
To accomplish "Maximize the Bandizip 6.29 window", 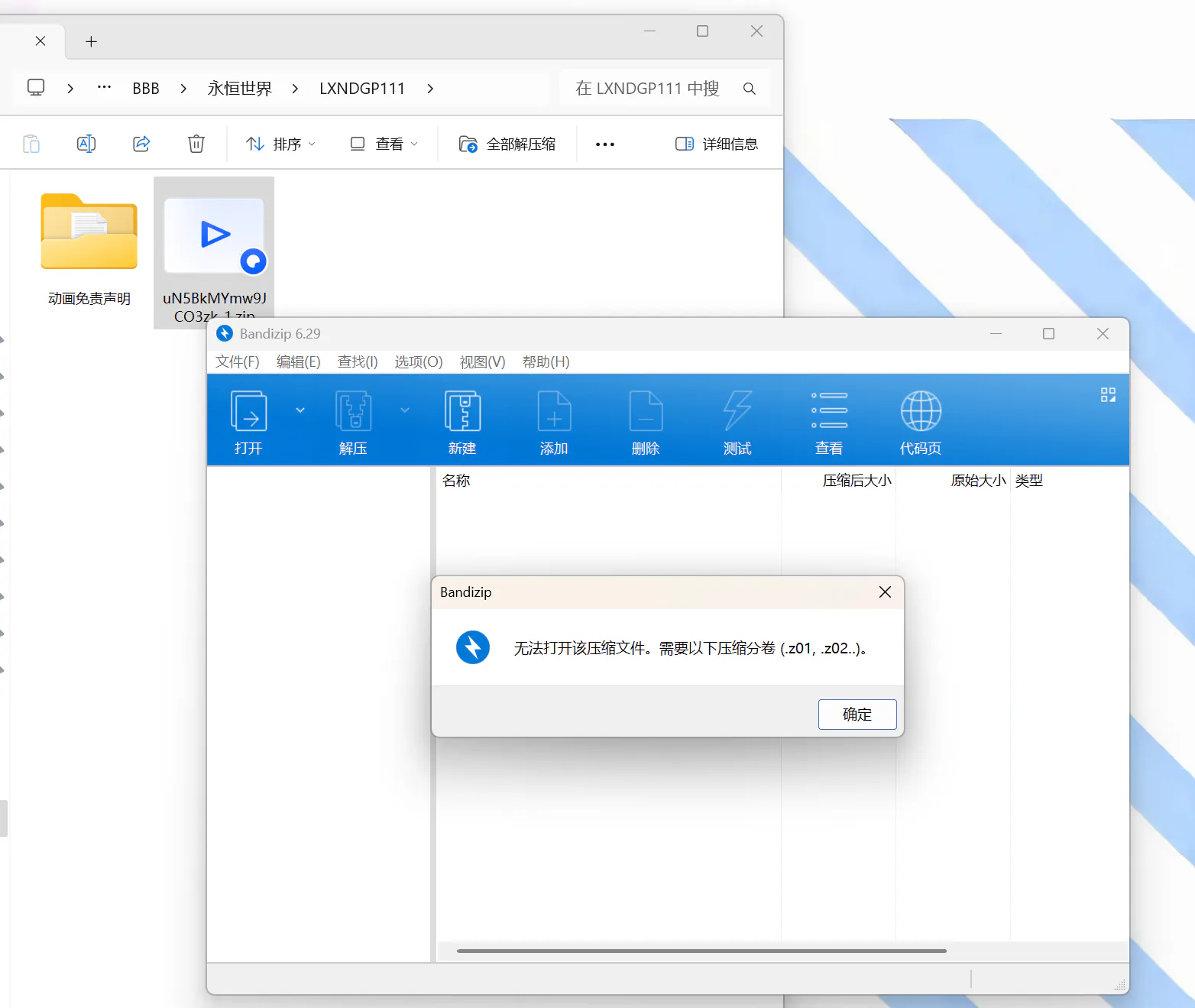I will (1048, 334).
